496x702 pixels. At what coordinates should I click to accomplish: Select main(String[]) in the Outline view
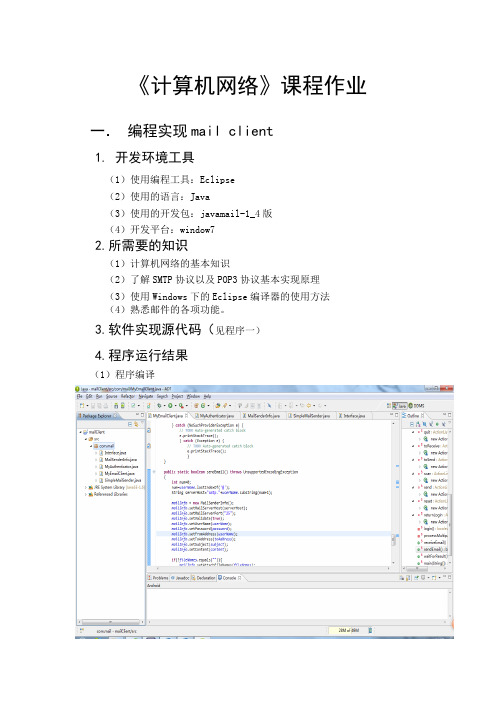tap(432, 563)
